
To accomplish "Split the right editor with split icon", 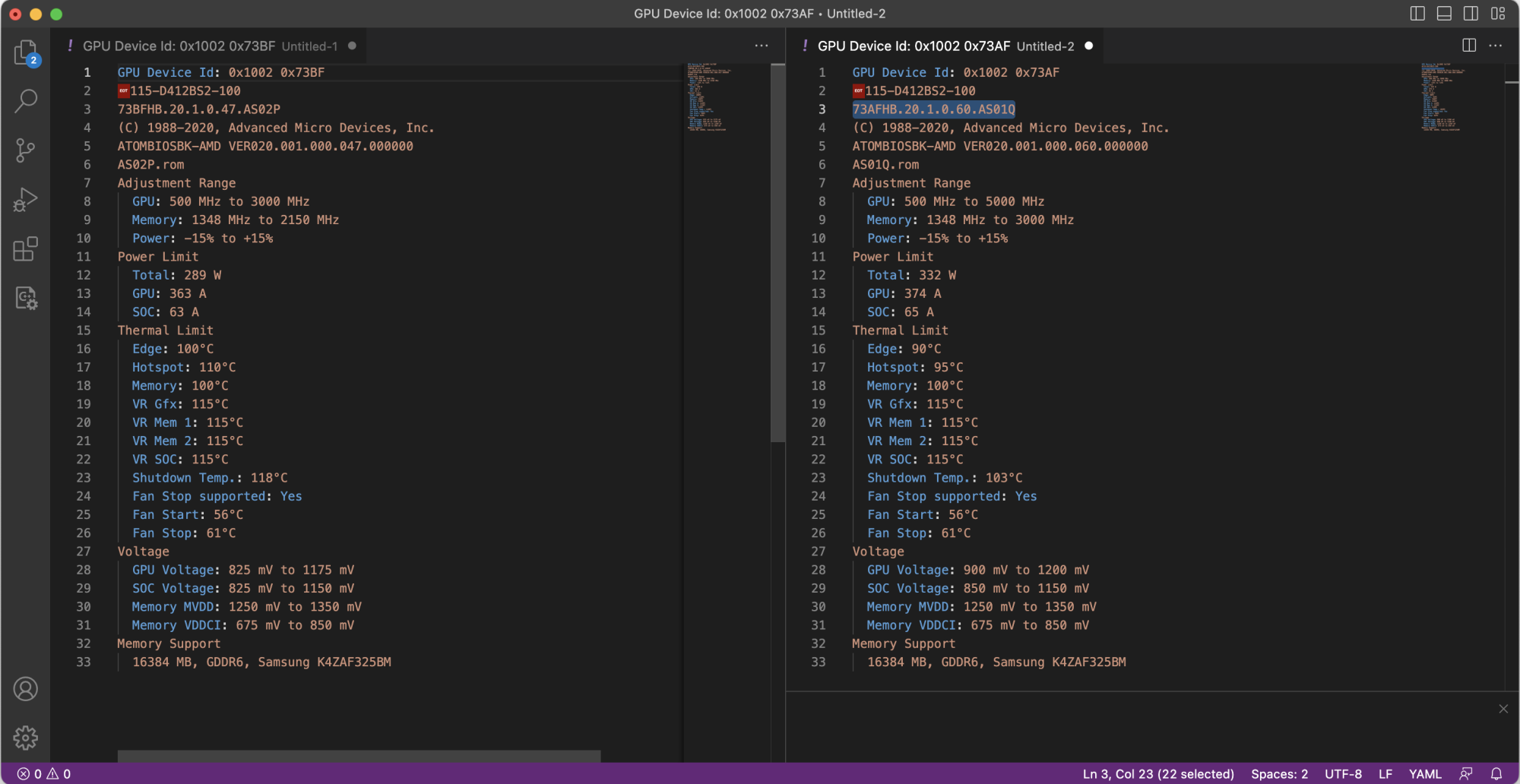I will [x=1469, y=46].
